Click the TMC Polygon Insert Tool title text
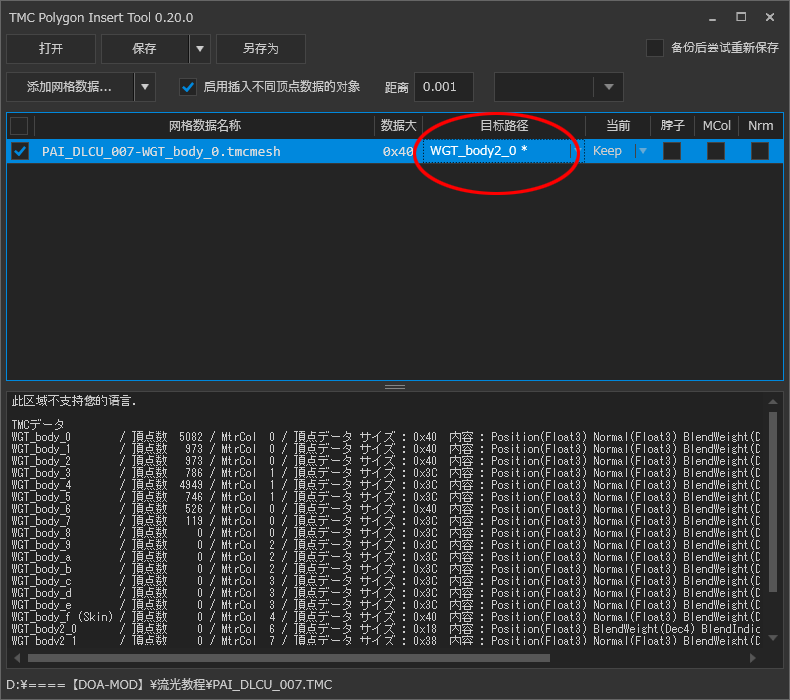The height and width of the screenshot is (700, 790). point(101,18)
